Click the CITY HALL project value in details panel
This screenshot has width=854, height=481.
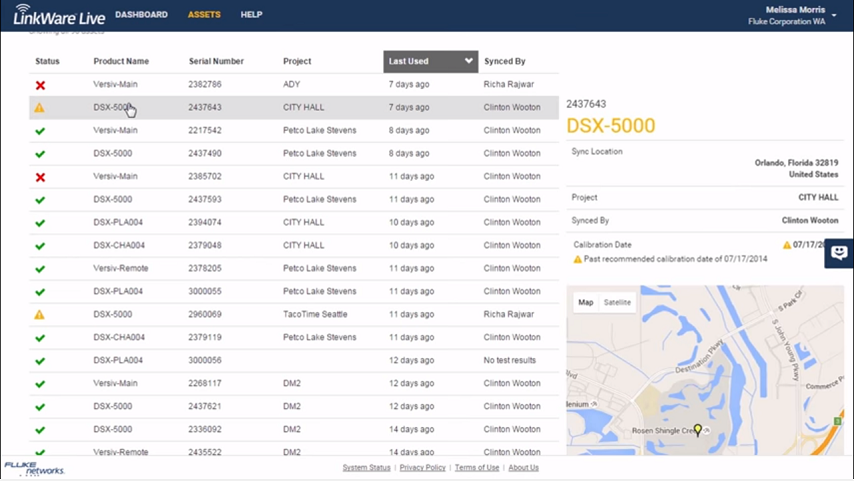(818, 197)
